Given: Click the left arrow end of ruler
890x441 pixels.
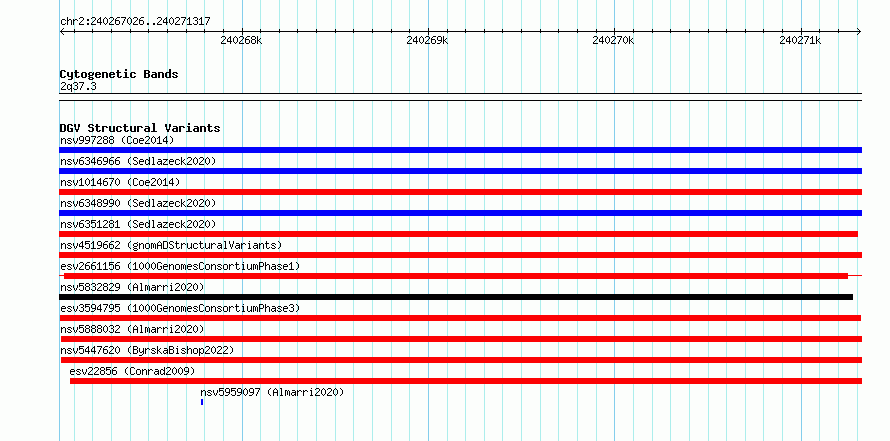Looking at the screenshot, I should click(x=62, y=31).
